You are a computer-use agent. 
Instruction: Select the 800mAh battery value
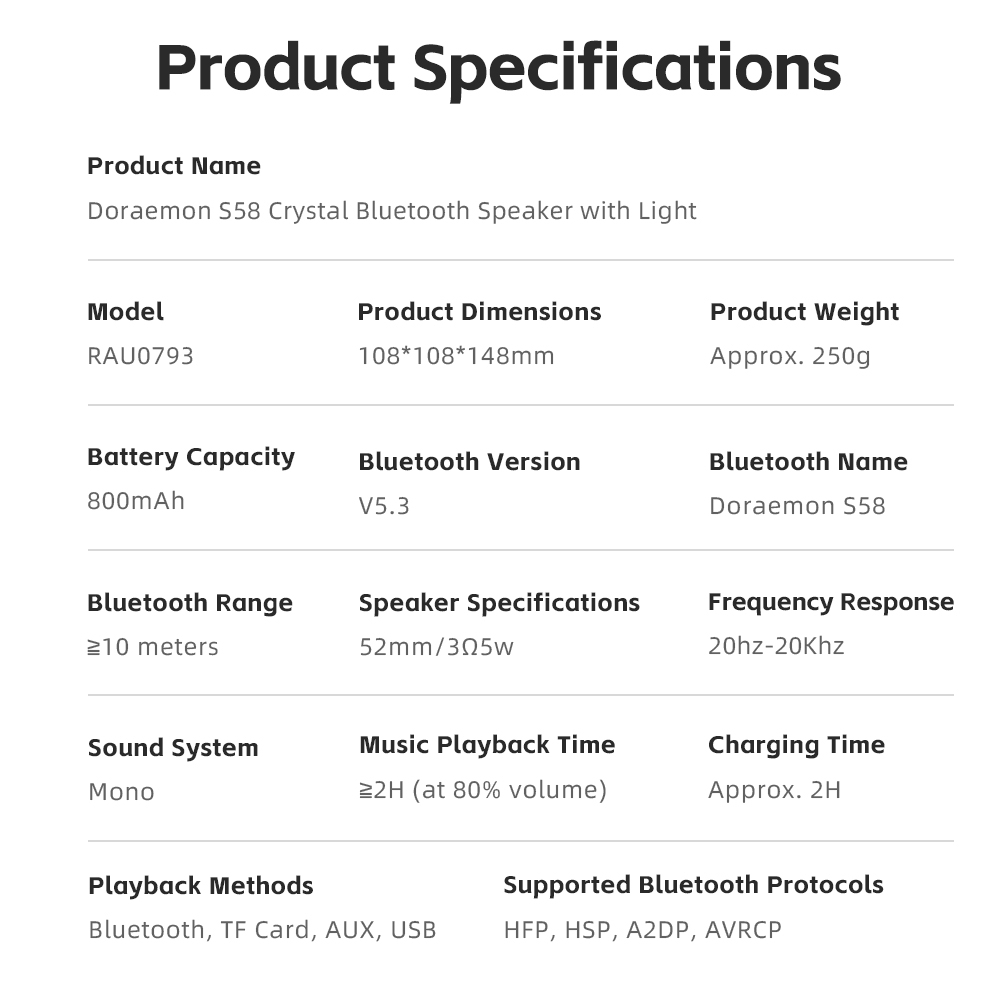point(136,501)
